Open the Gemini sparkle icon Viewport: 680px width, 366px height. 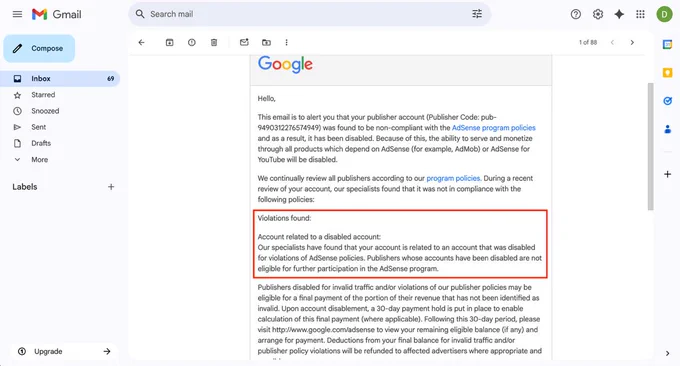619,14
